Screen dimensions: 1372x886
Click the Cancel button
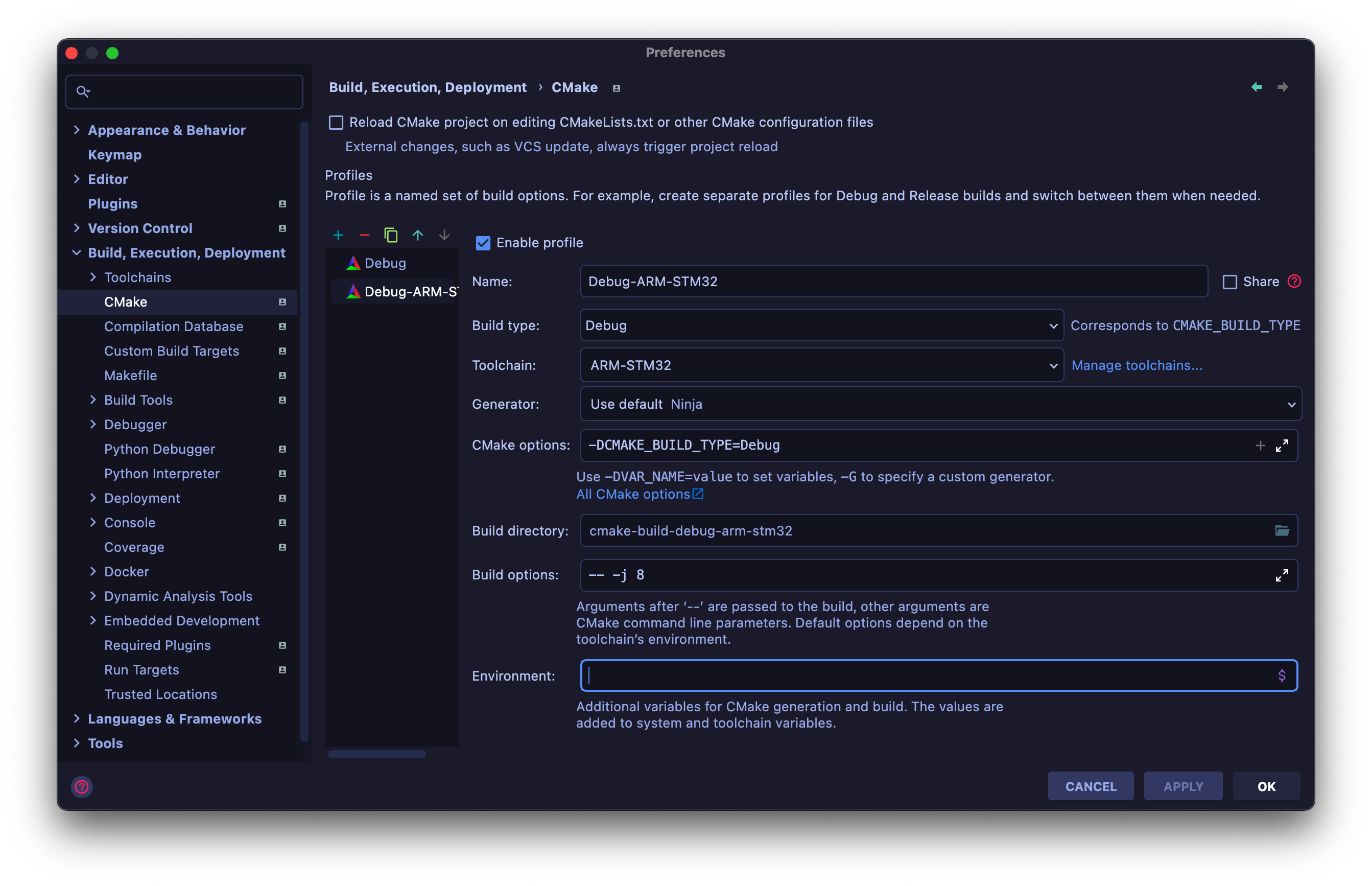tap(1090, 786)
